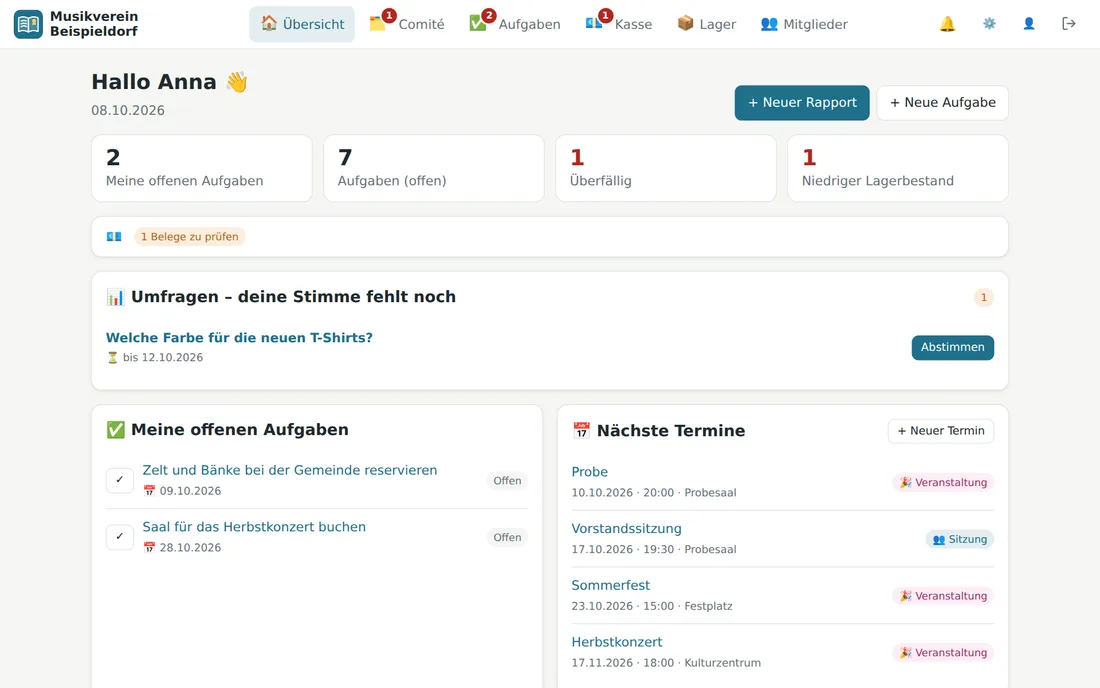Click the due date 28.10.2026
Image resolution: width=1100 pixels, height=688 pixels.
click(x=182, y=548)
